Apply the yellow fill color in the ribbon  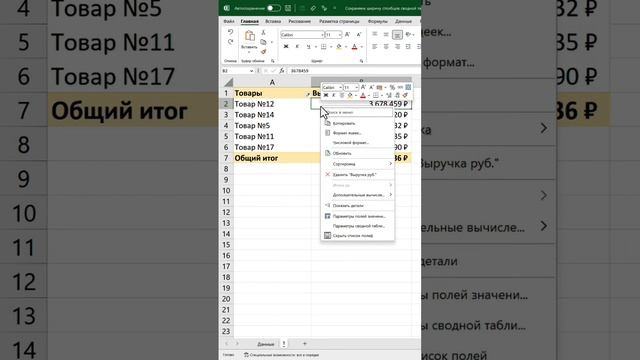[339, 47]
